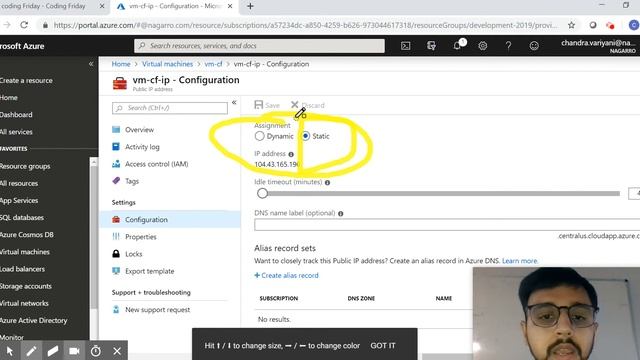Focus the resource menu Search (Ctrl+/) box

170,108
